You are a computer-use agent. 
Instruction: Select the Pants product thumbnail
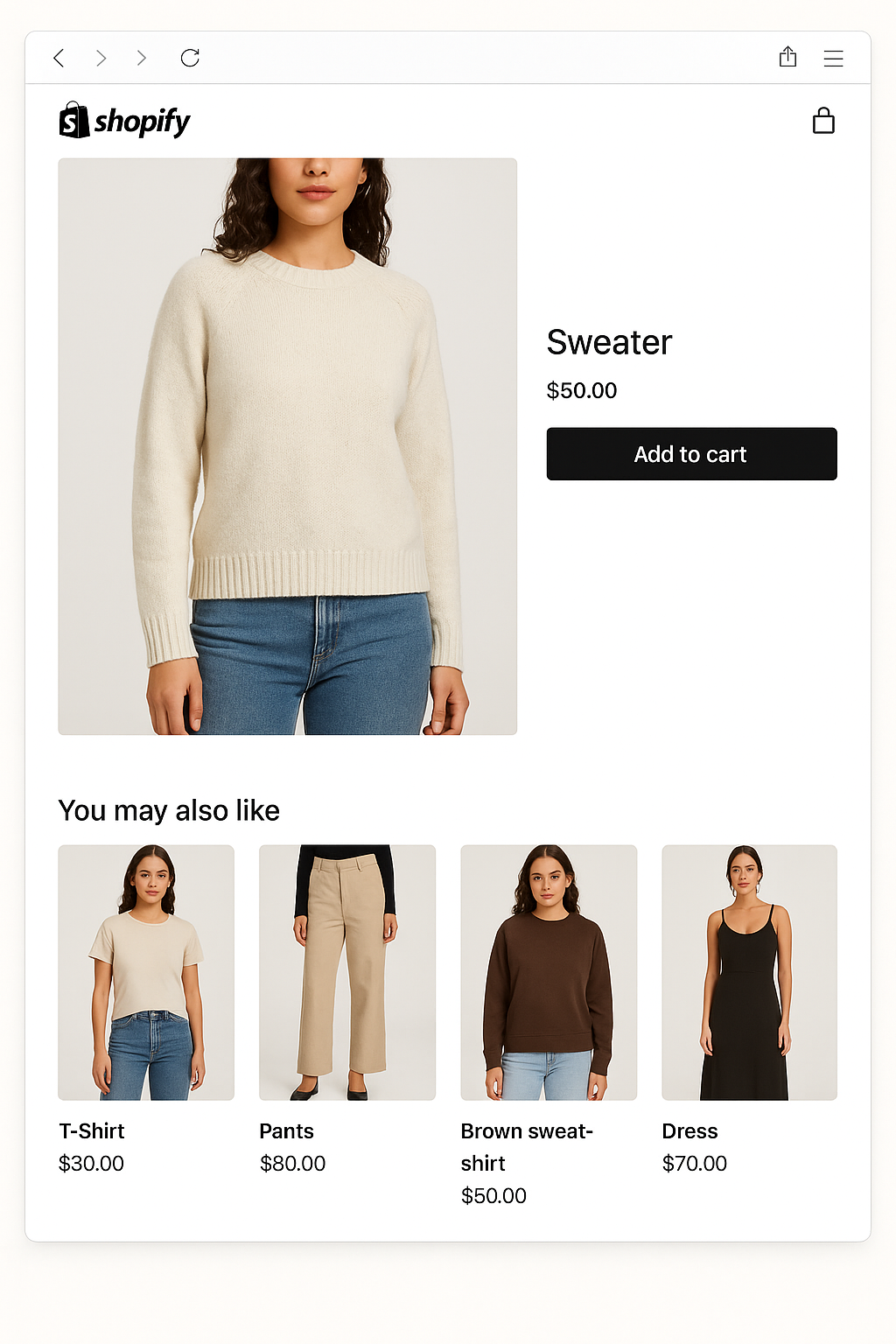point(347,972)
